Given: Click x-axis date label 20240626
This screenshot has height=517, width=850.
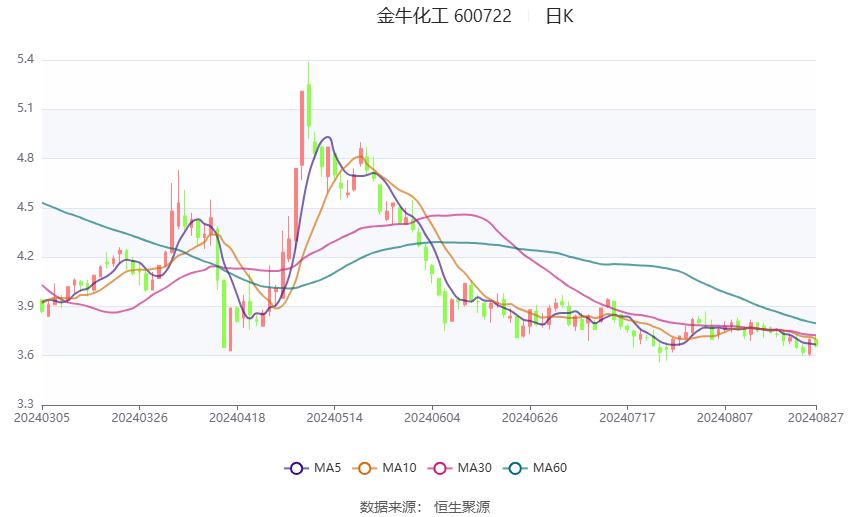Looking at the screenshot, I should click(x=530, y=418).
